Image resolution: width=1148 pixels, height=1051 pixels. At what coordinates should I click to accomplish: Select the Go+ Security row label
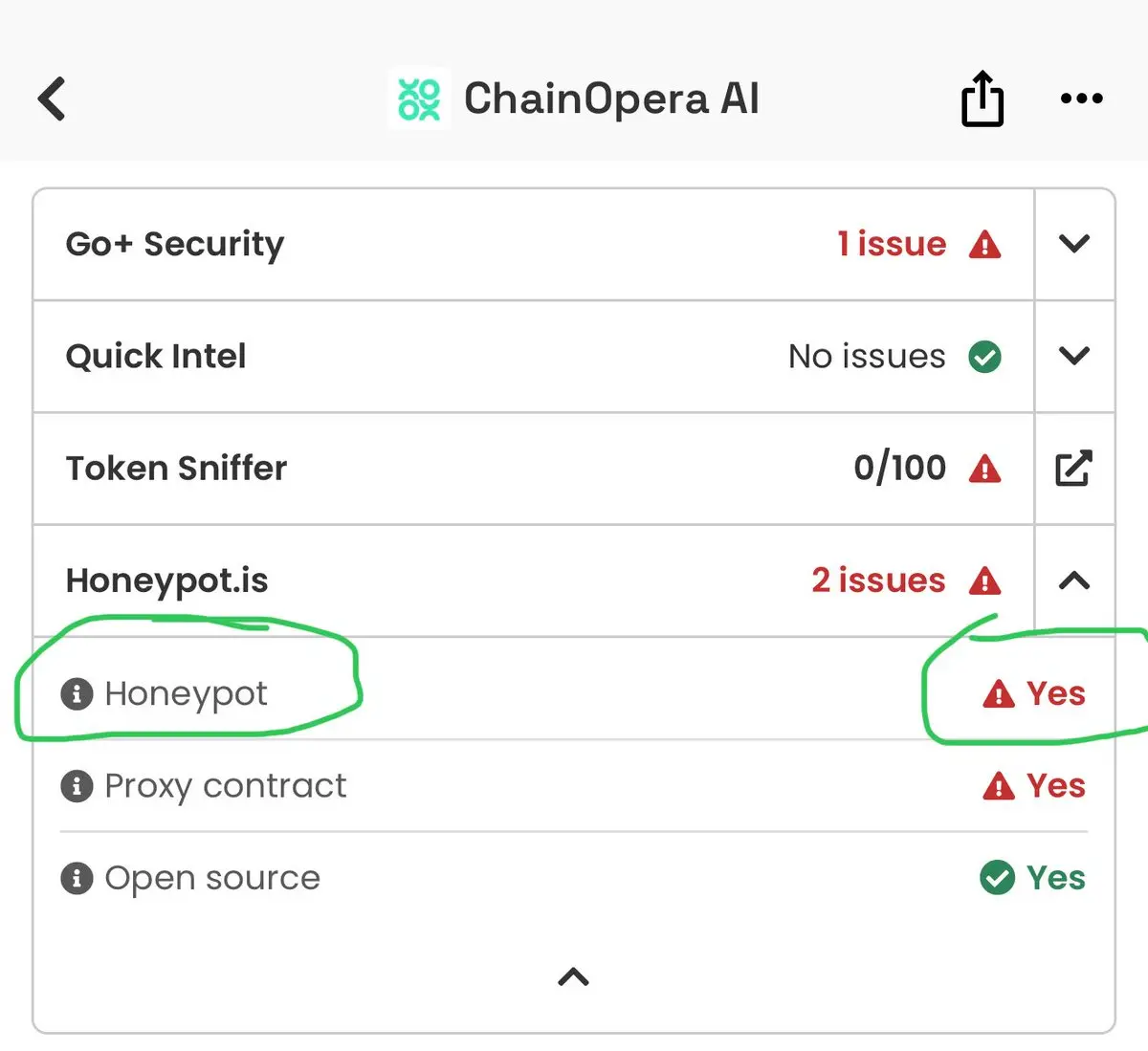point(175,244)
